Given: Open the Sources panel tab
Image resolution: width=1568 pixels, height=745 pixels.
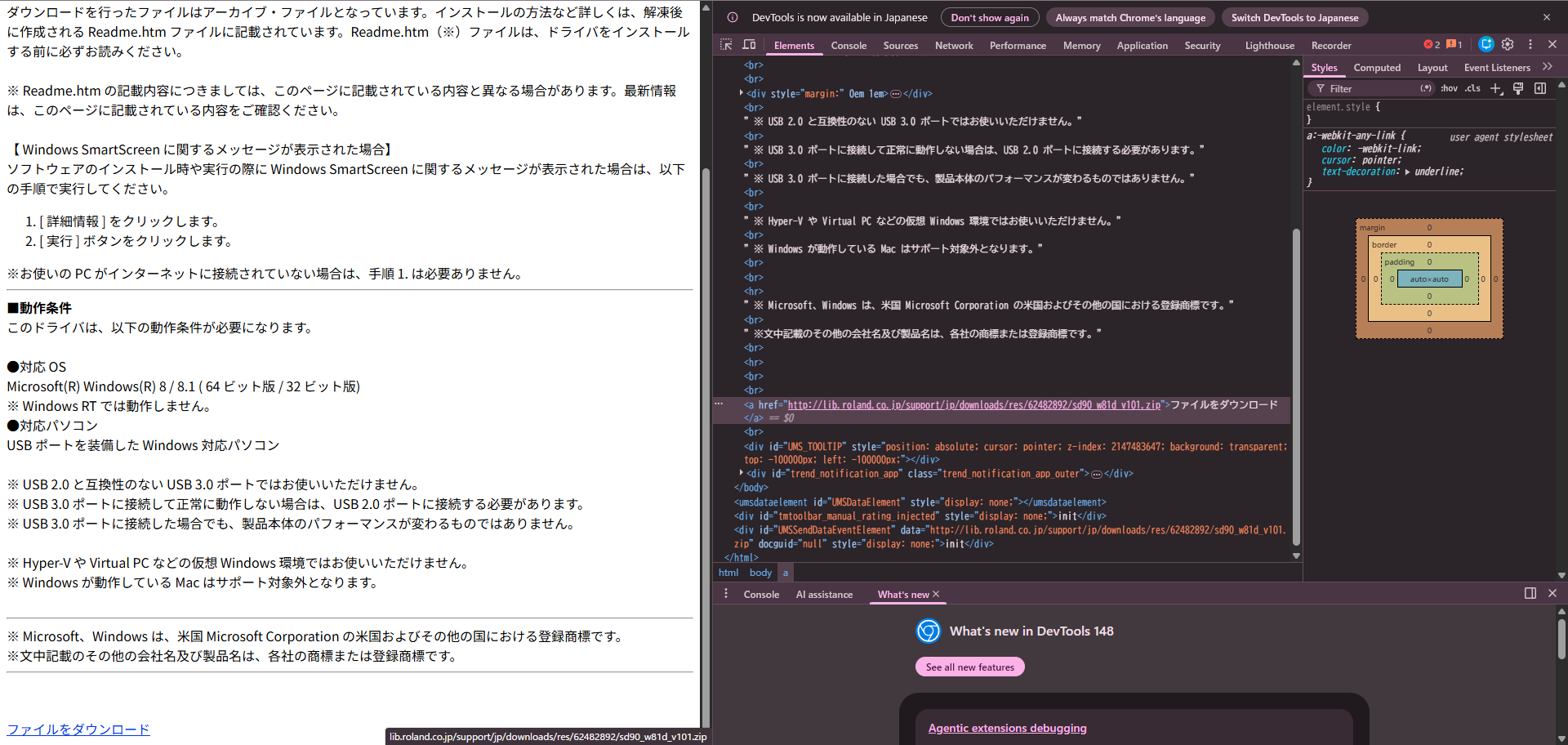Looking at the screenshot, I should pos(901,46).
